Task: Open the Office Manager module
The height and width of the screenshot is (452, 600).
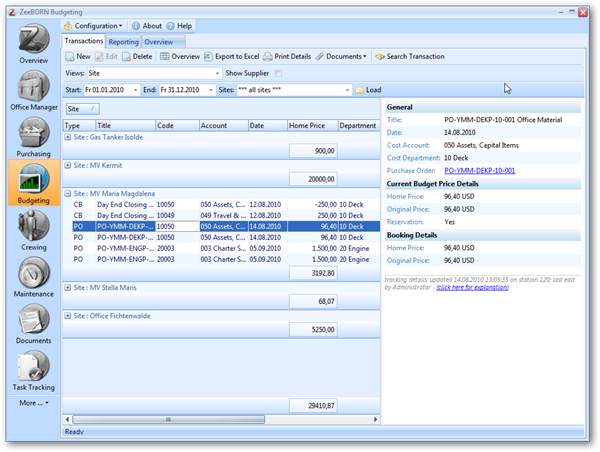Action: (33, 88)
